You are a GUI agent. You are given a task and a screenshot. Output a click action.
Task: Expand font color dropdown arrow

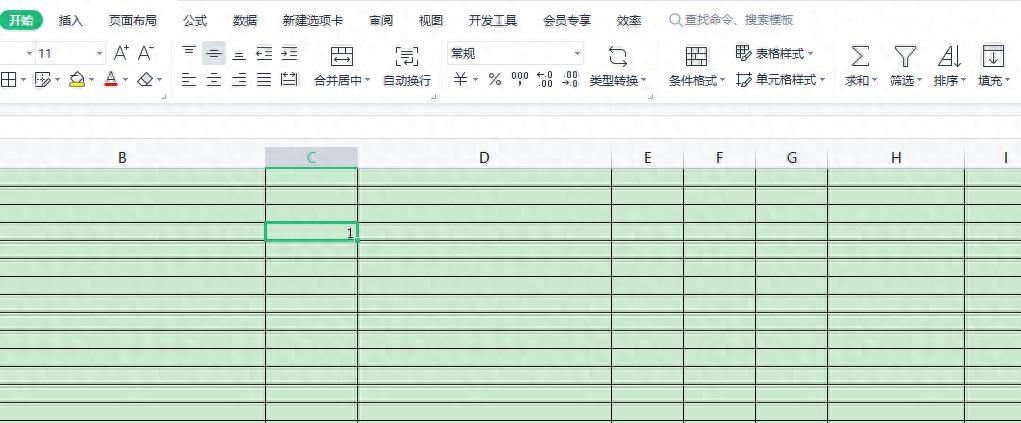[125, 80]
